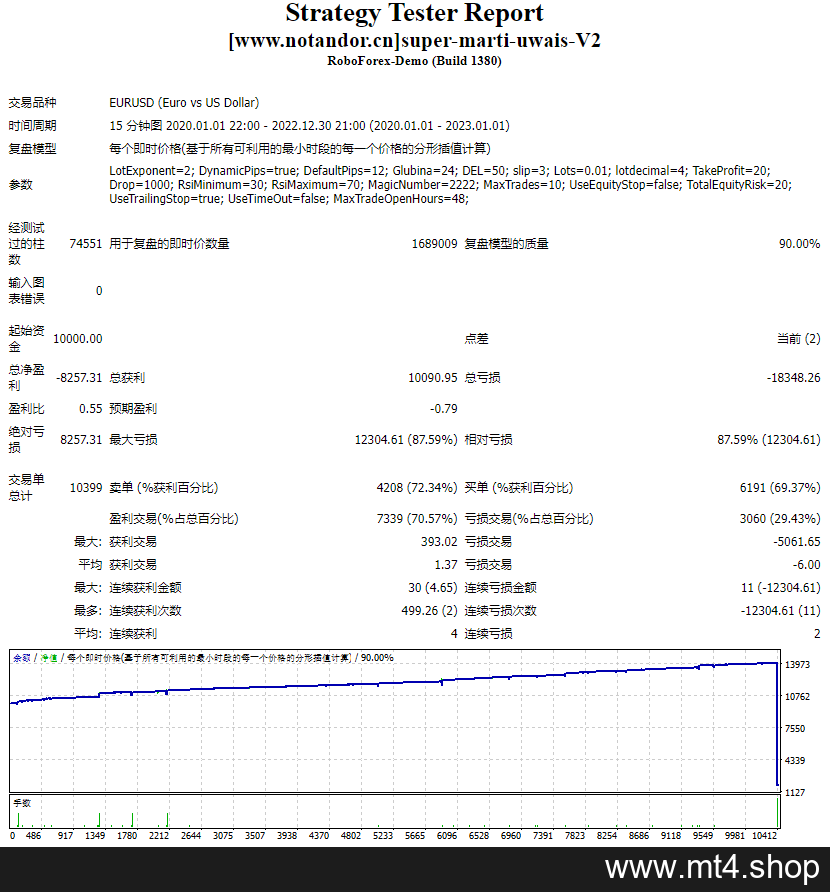Select the value 11 (-12304.61)
The height and width of the screenshot is (892, 830).
click(781, 588)
